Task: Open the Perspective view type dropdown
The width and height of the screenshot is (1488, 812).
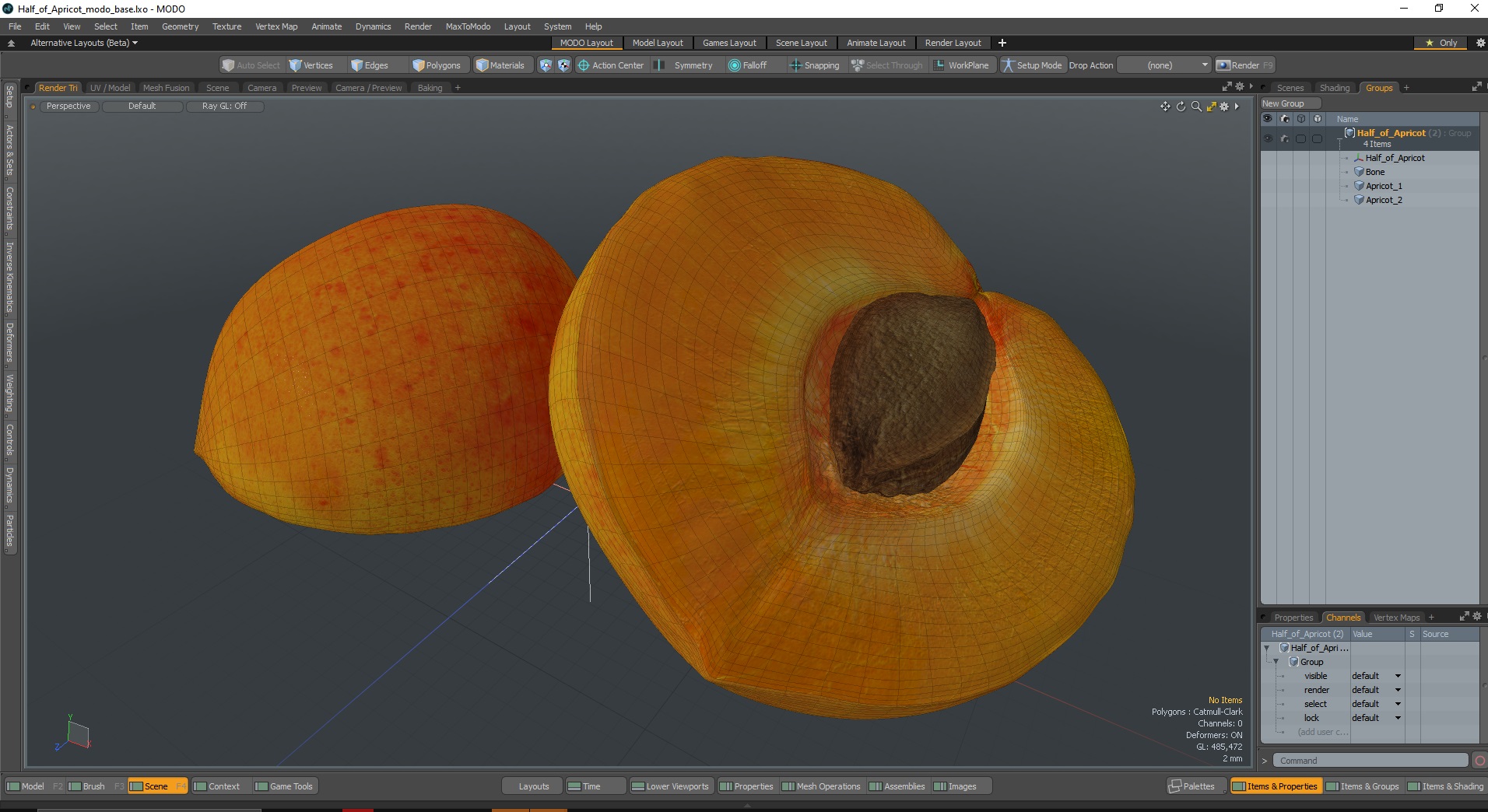Action: pyautogui.click(x=68, y=107)
